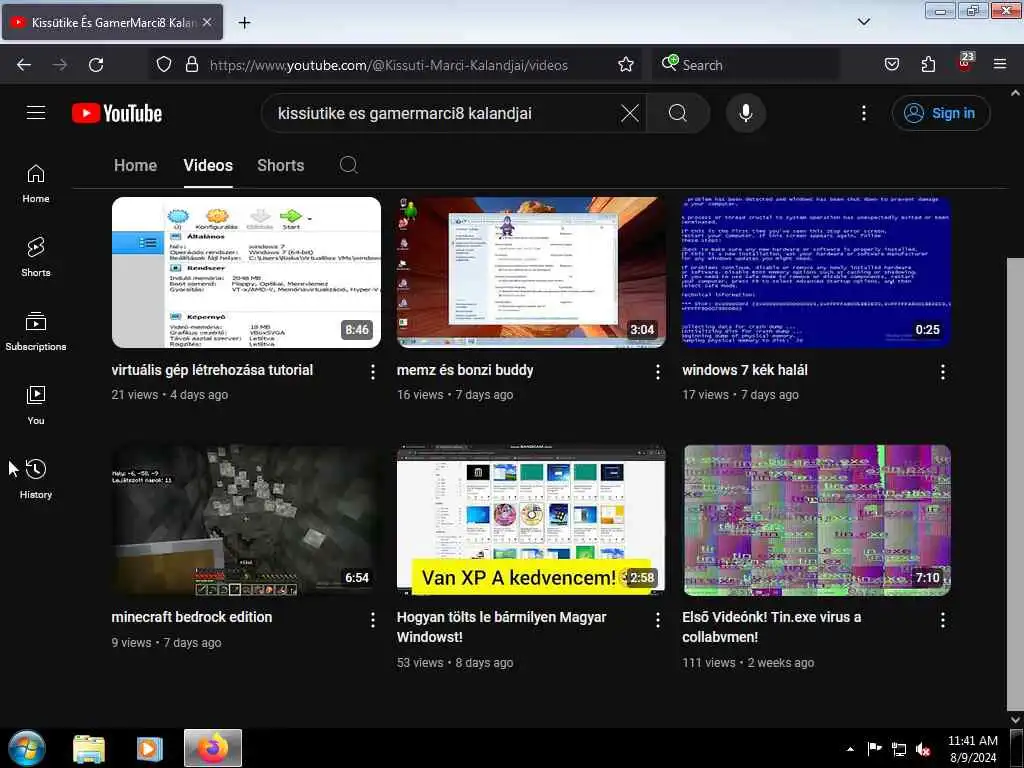1024x768 pixels.
Task: Open options for minecraft bedrock edition
Action: click(372, 620)
